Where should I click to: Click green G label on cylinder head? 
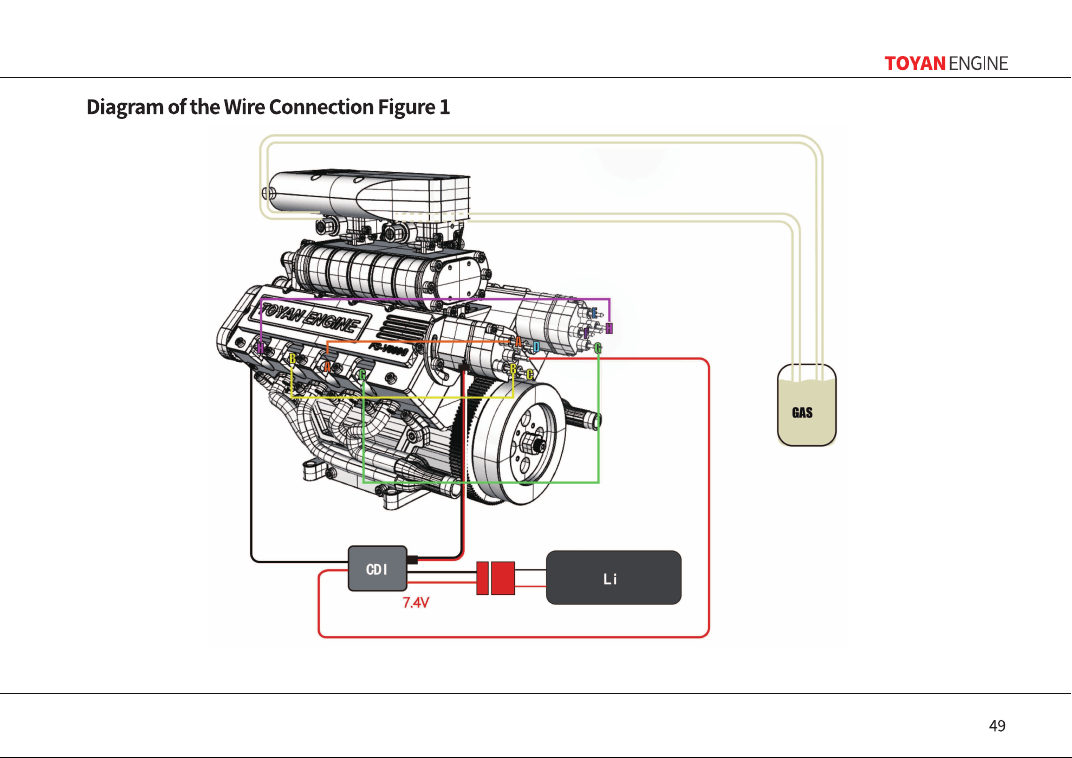[x=362, y=374]
